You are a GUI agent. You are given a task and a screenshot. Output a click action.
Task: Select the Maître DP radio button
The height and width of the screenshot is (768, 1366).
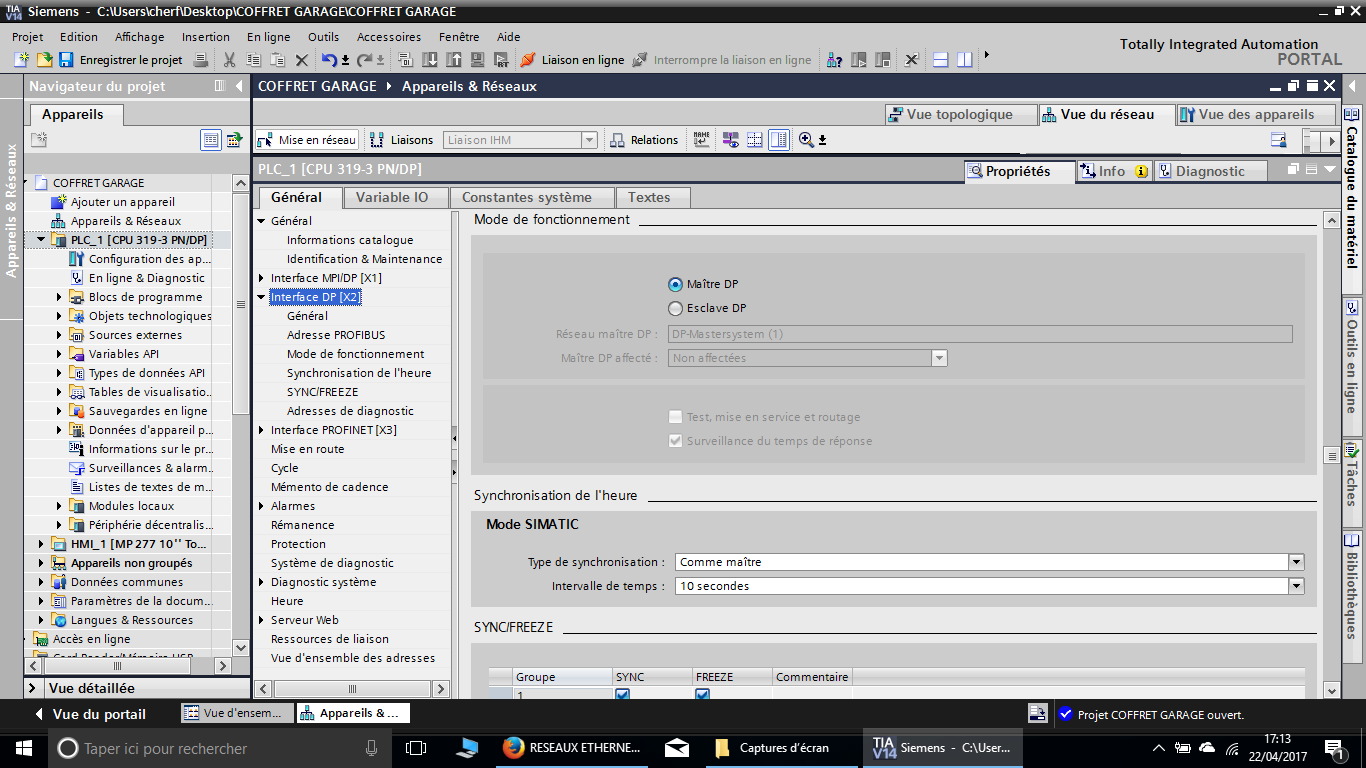point(676,285)
